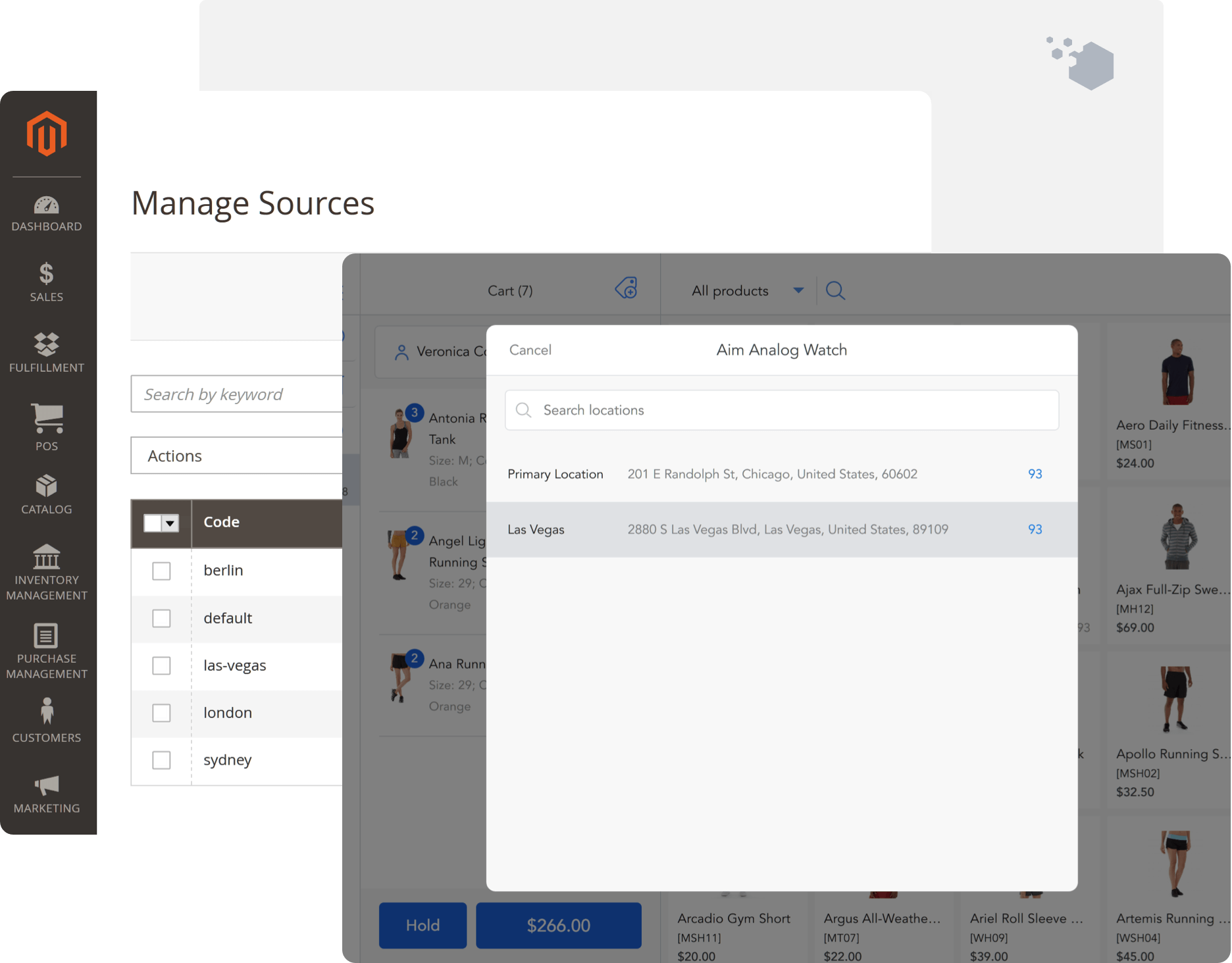Click the add discount tag icon
This screenshot has width=1232, height=963.
(x=626, y=288)
